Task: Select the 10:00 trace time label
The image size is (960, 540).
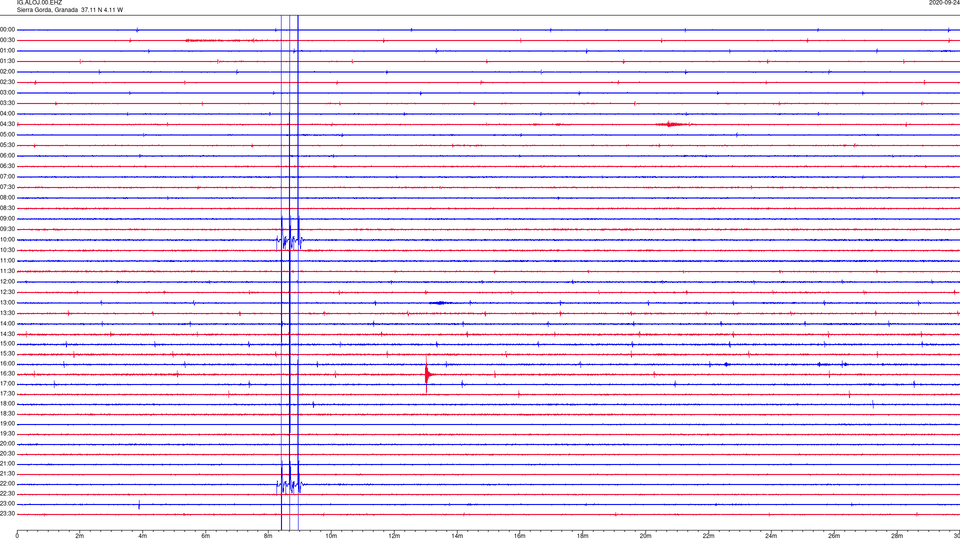Action: tap(8, 240)
